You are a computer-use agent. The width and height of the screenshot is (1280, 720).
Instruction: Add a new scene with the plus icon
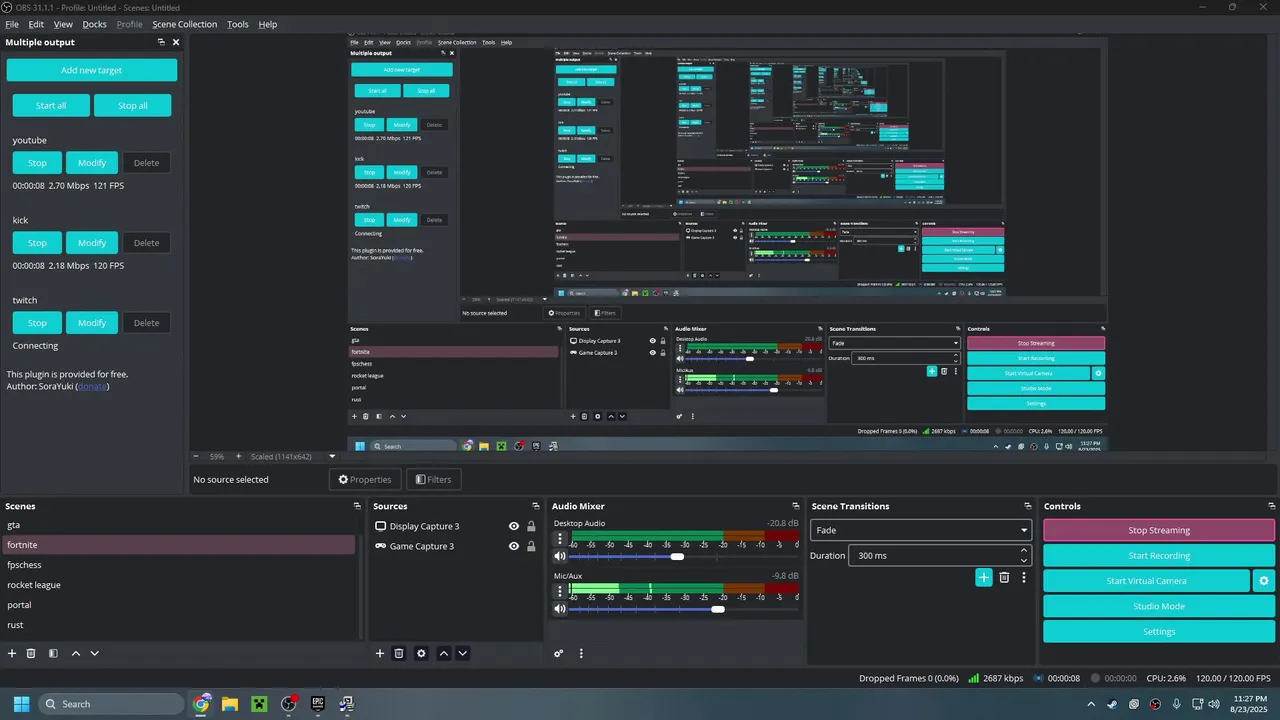[12, 653]
